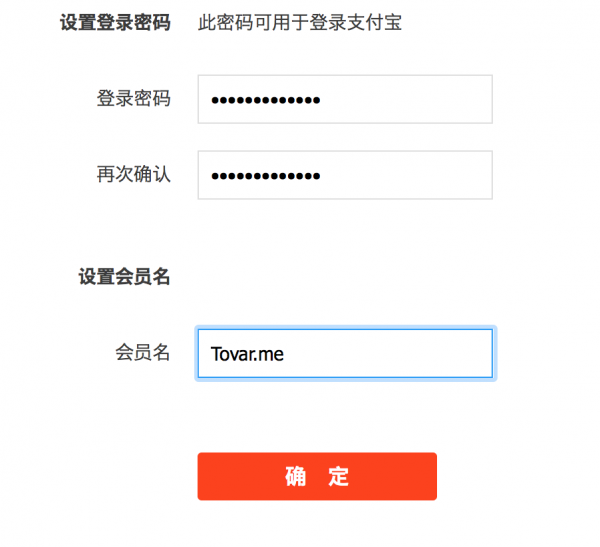The image size is (600, 547).
Task: Click the 会员名 username input field
Action: (x=345, y=353)
